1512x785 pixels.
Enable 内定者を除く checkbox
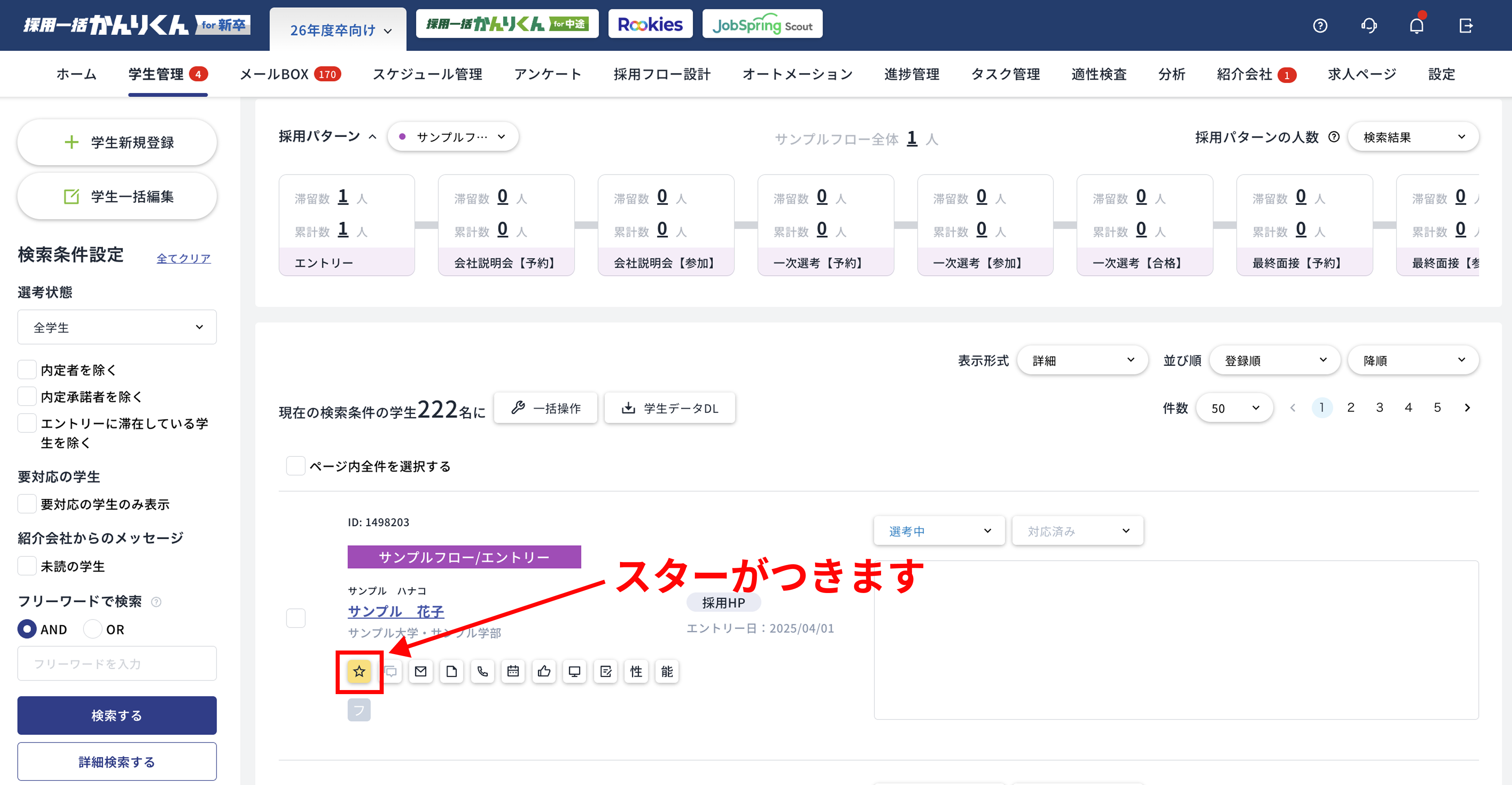pos(26,369)
